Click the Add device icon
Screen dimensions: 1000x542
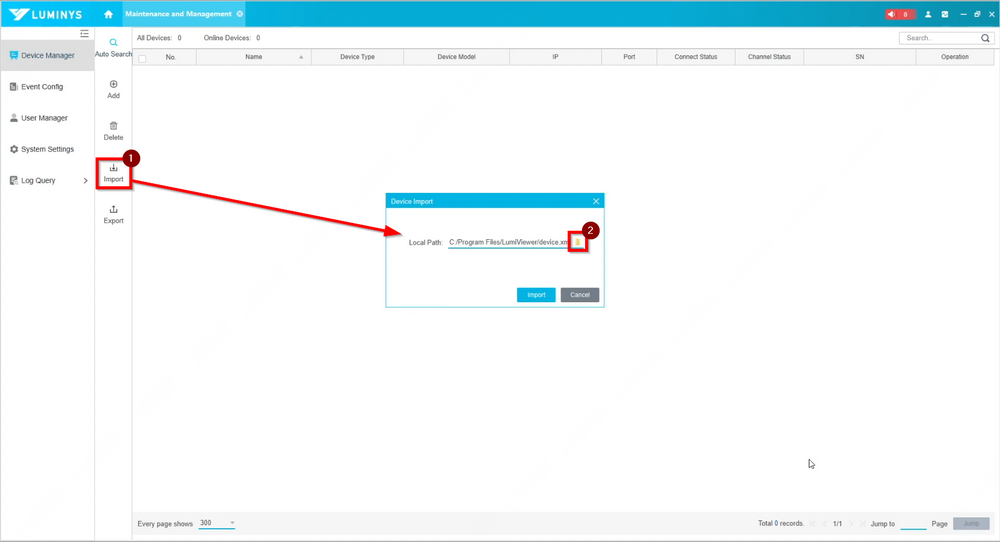[114, 89]
